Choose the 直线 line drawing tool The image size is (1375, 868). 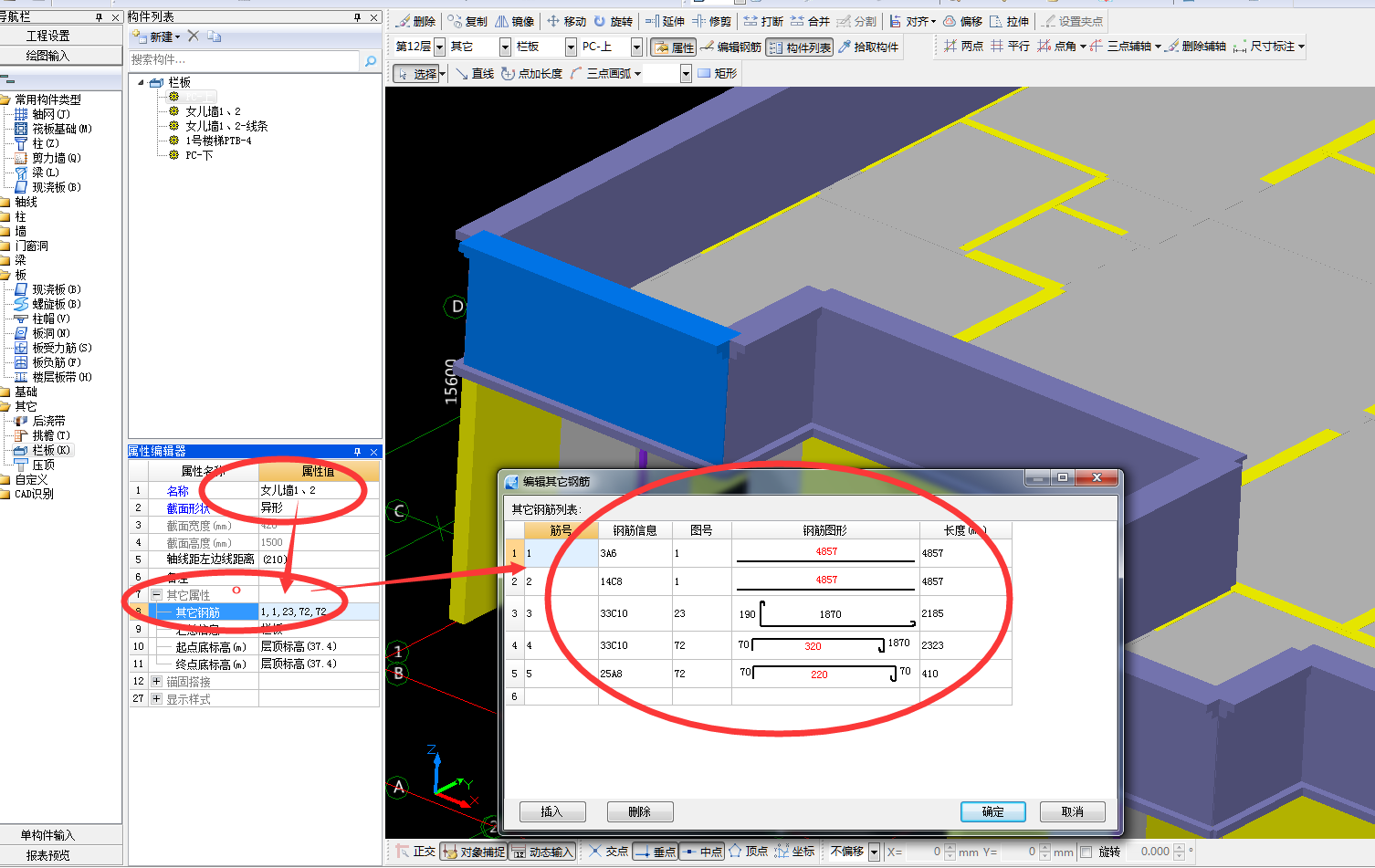coord(476,73)
